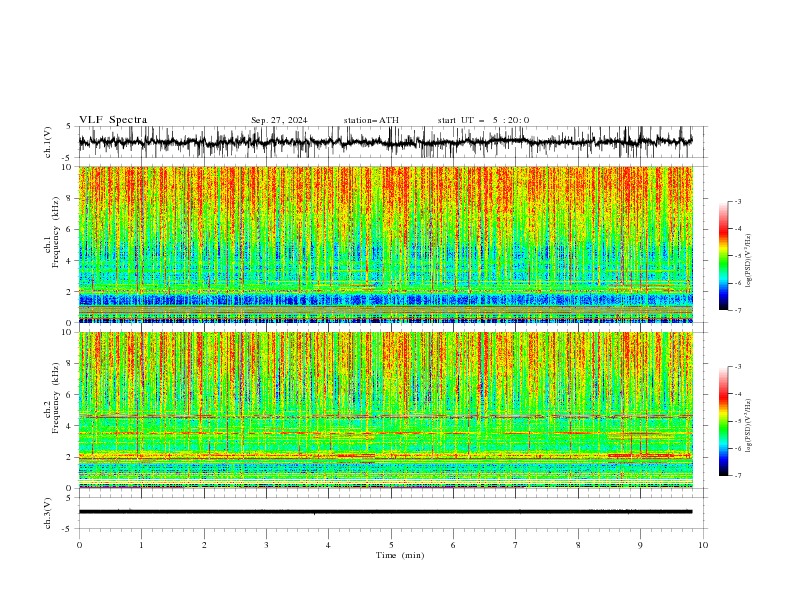
Task: Click time axis tick label '6'
Action: pos(454,545)
